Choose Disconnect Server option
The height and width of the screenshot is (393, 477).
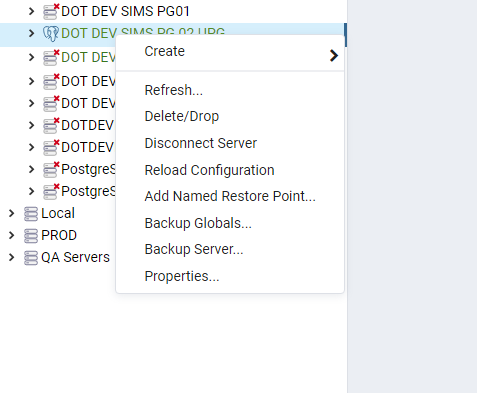click(x=201, y=143)
